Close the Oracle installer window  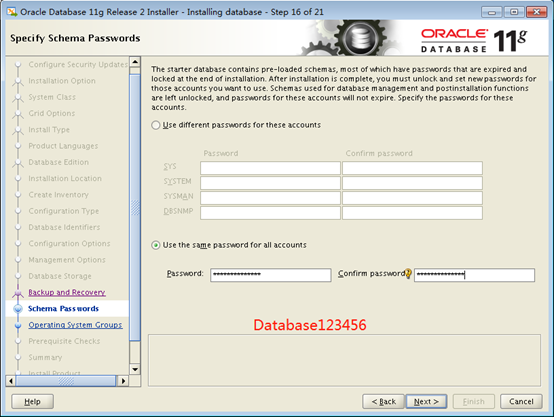coord(537,12)
